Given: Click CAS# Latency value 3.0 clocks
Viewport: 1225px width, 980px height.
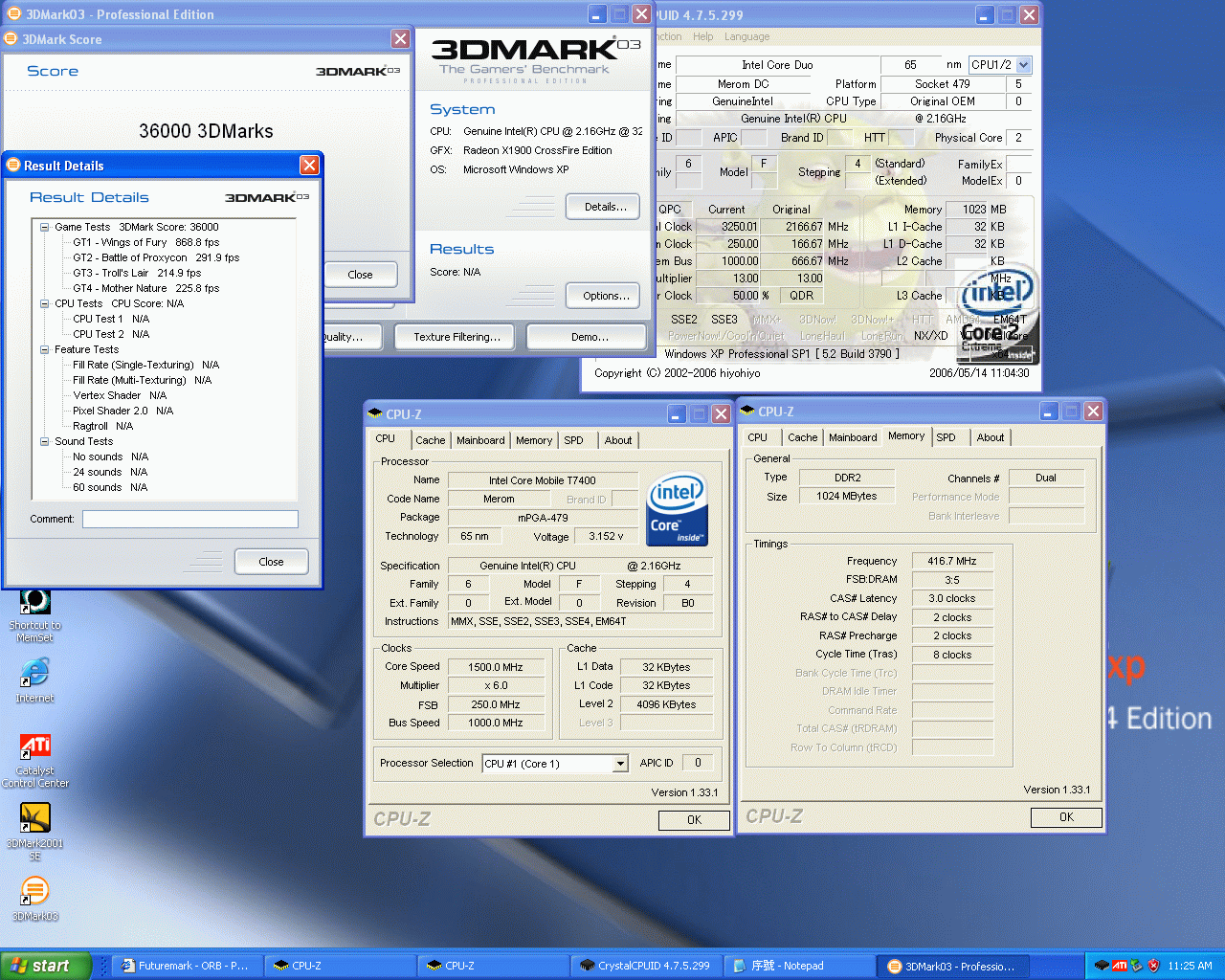Looking at the screenshot, I should click(x=952, y=598).
